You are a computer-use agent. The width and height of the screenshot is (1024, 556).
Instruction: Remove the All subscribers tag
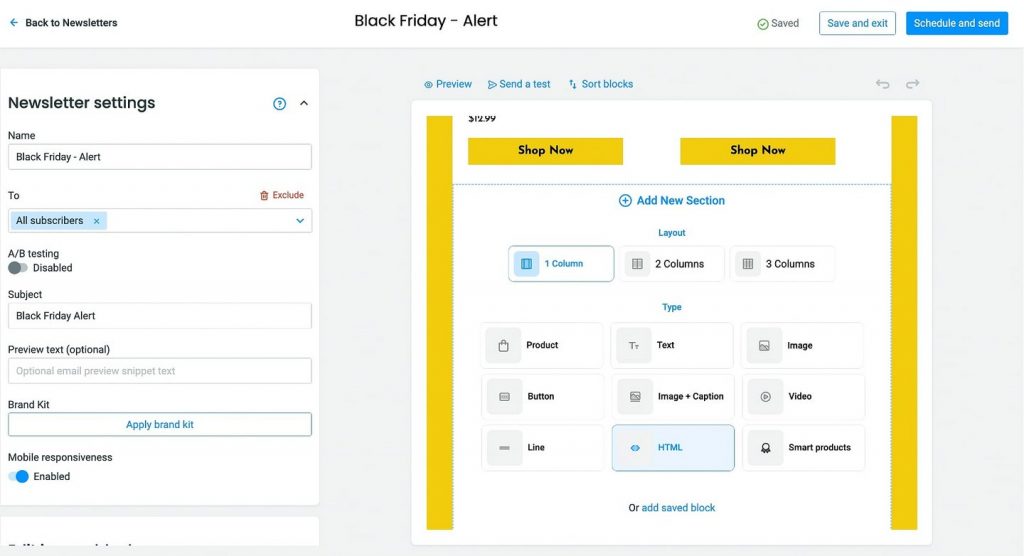coord(97,221)
